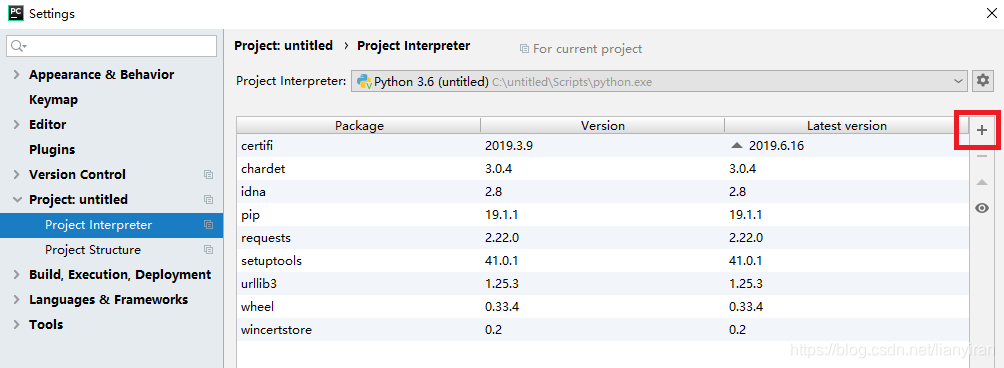The height and width of the screenshot is (368, 1004).
Task: Select the Project Structure item
Action: [x=93, y=250]
